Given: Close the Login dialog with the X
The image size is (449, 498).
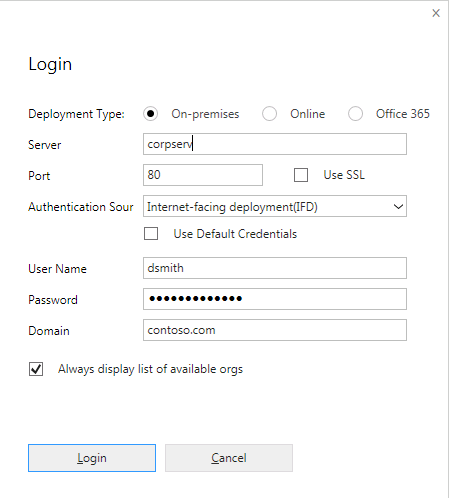Looking at the screenshot, I should pos(436,13).
